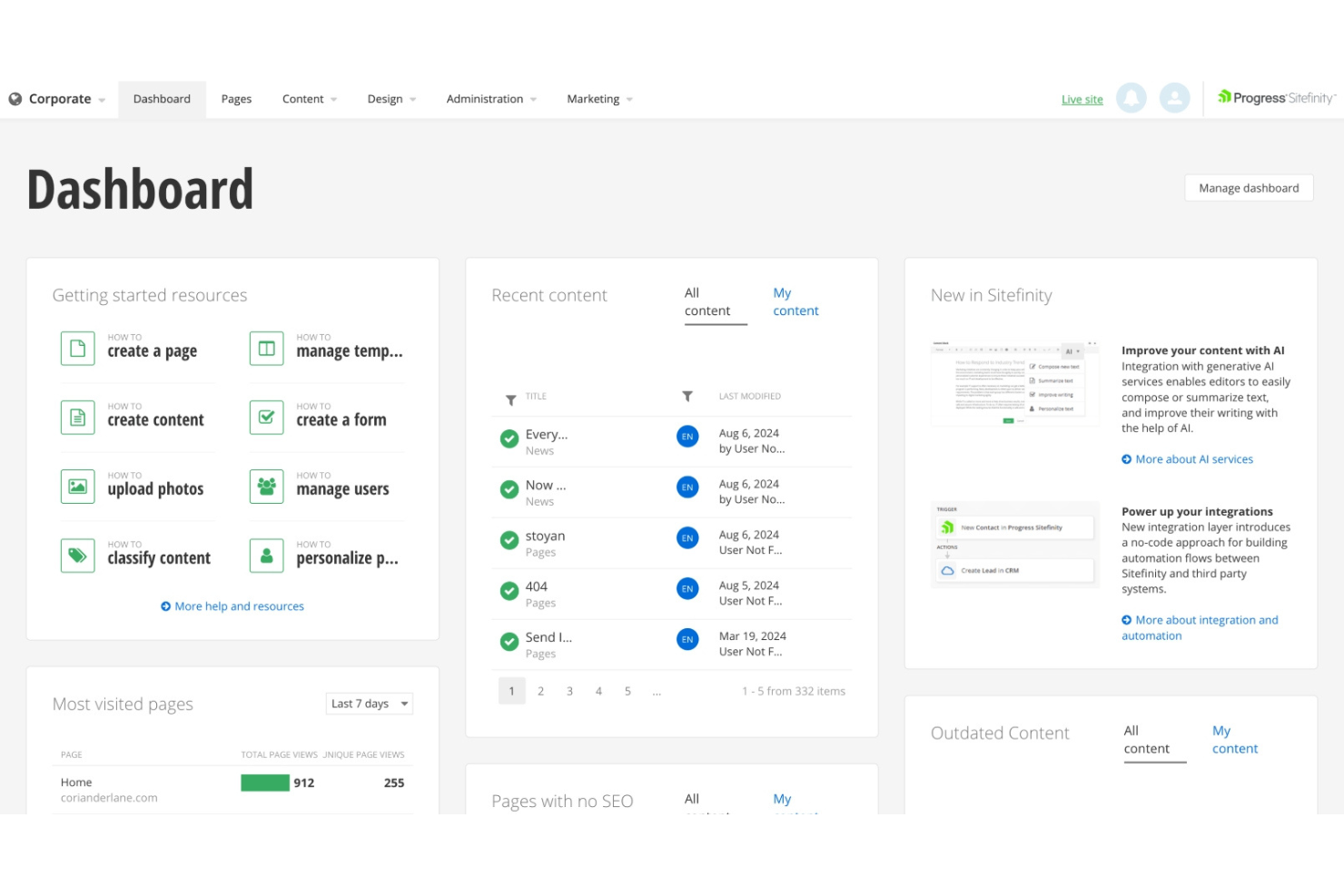Image resolution: width=1344 pixels, height=896 pixels.
Task: Expand the Content menu
Action: tap(310, 99)
